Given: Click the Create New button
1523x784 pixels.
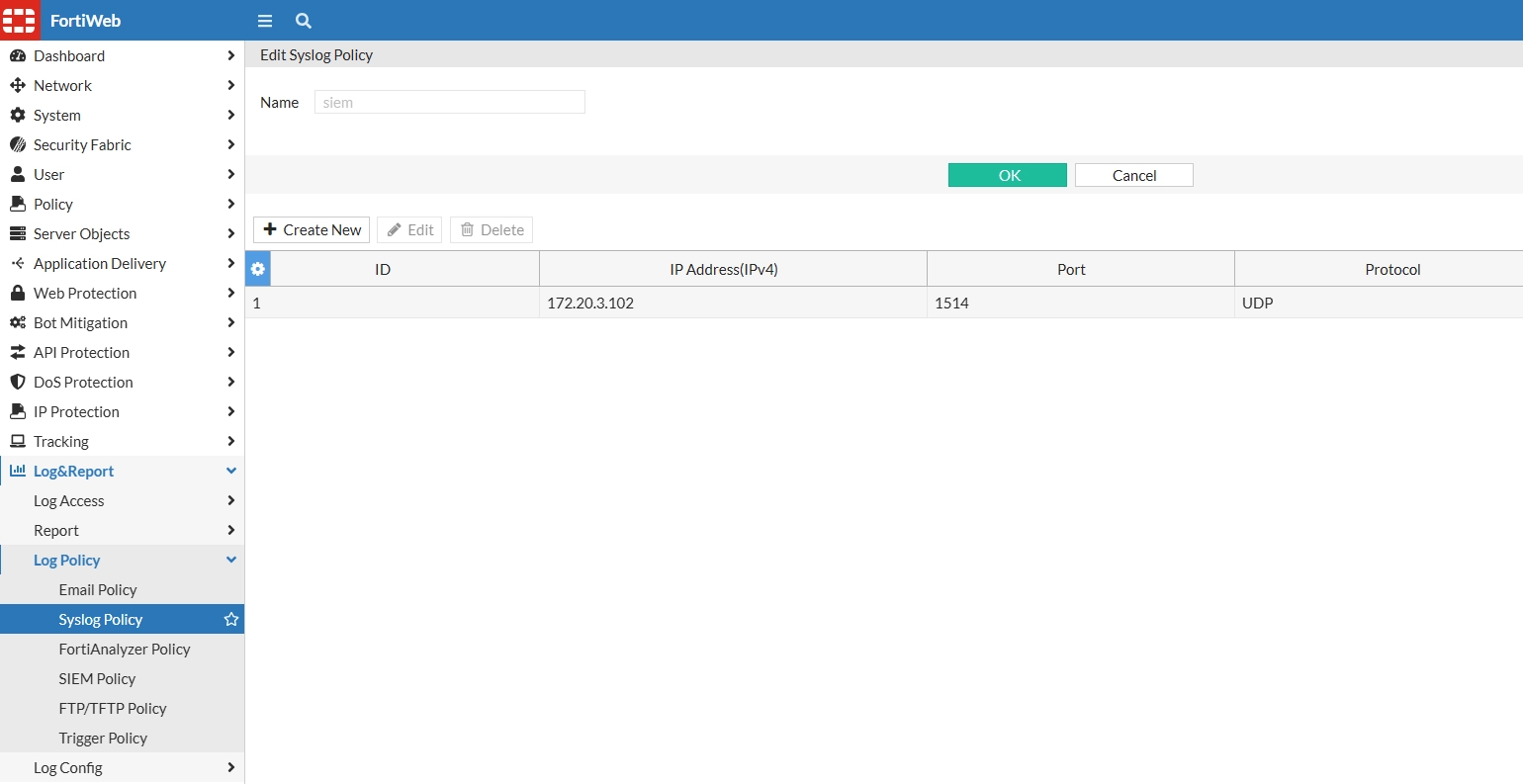Looking at the screenshot, I should 313,230.
